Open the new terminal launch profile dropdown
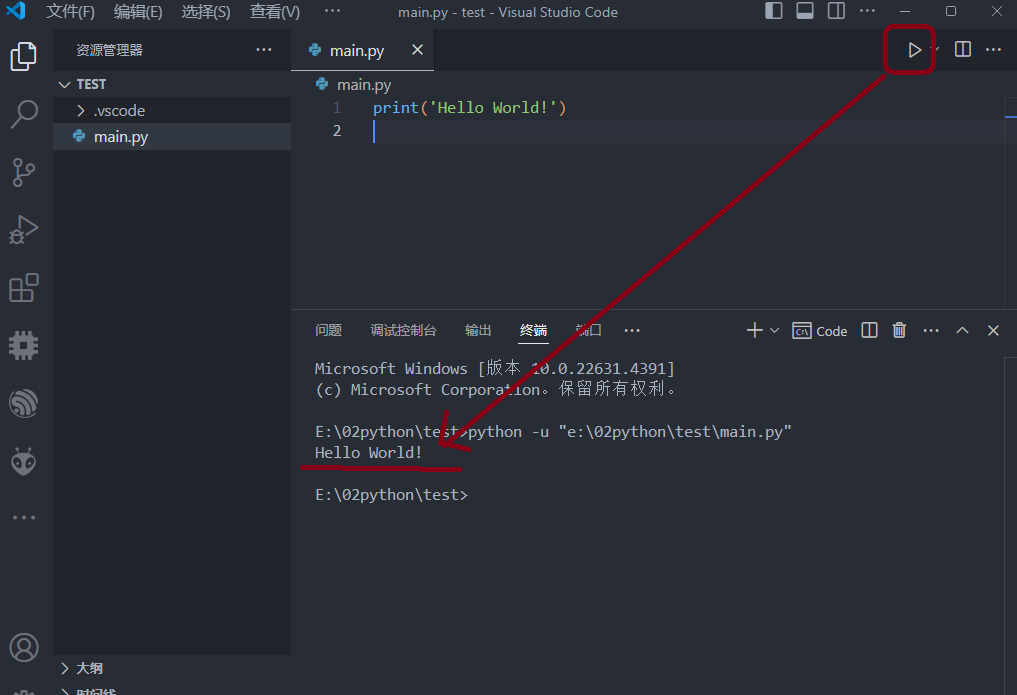This screenshot has width=1017, height=695. pyautogui.click(x=775, y=331)
